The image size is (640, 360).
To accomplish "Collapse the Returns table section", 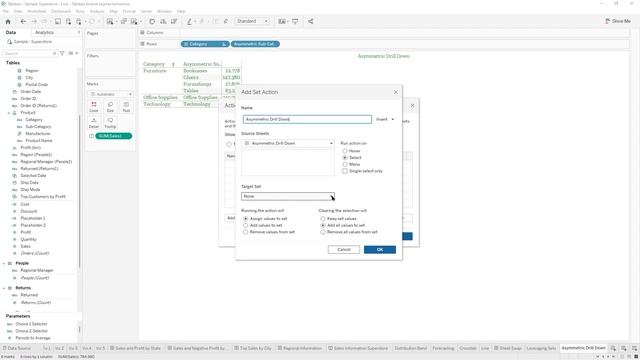I will [4, 288].
